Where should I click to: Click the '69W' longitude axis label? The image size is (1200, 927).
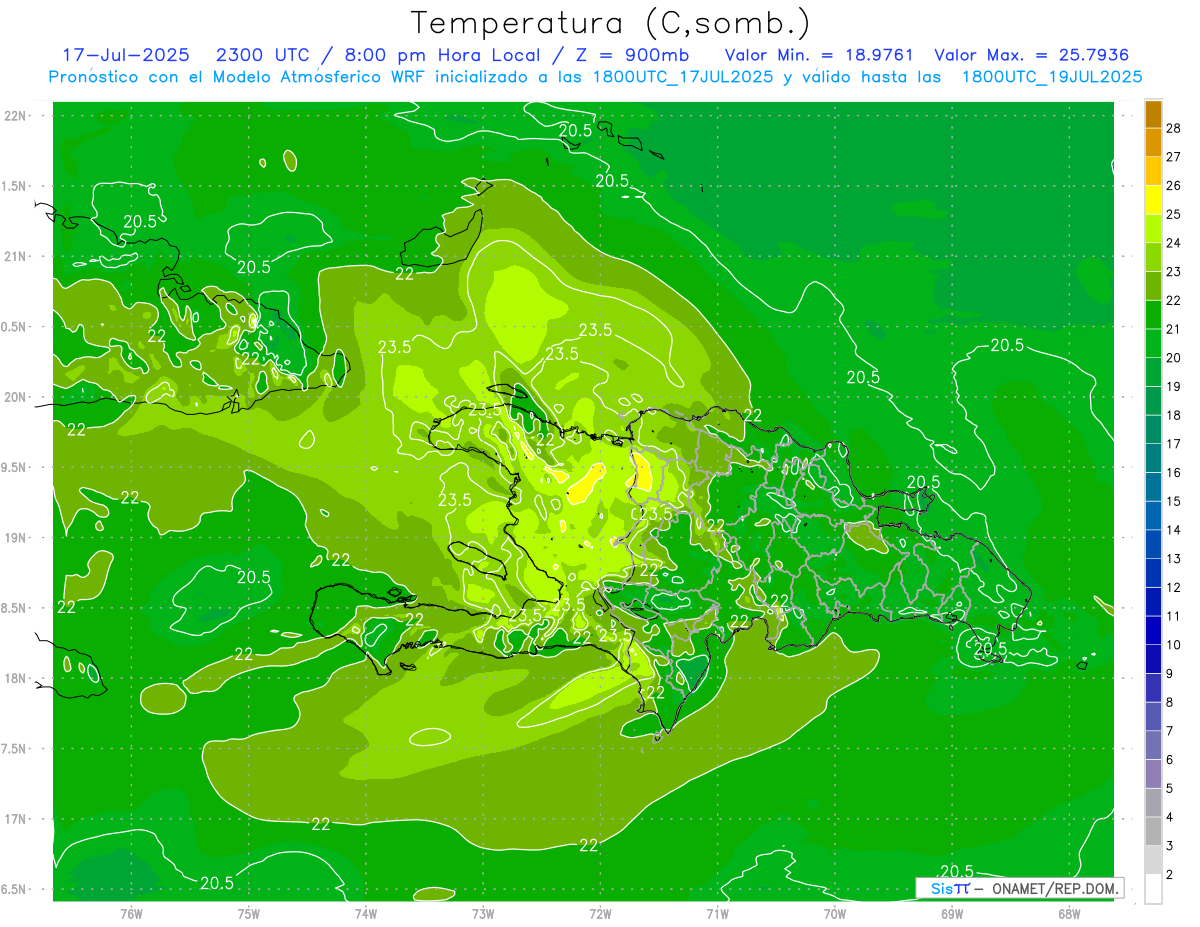(x=952, y=914)
